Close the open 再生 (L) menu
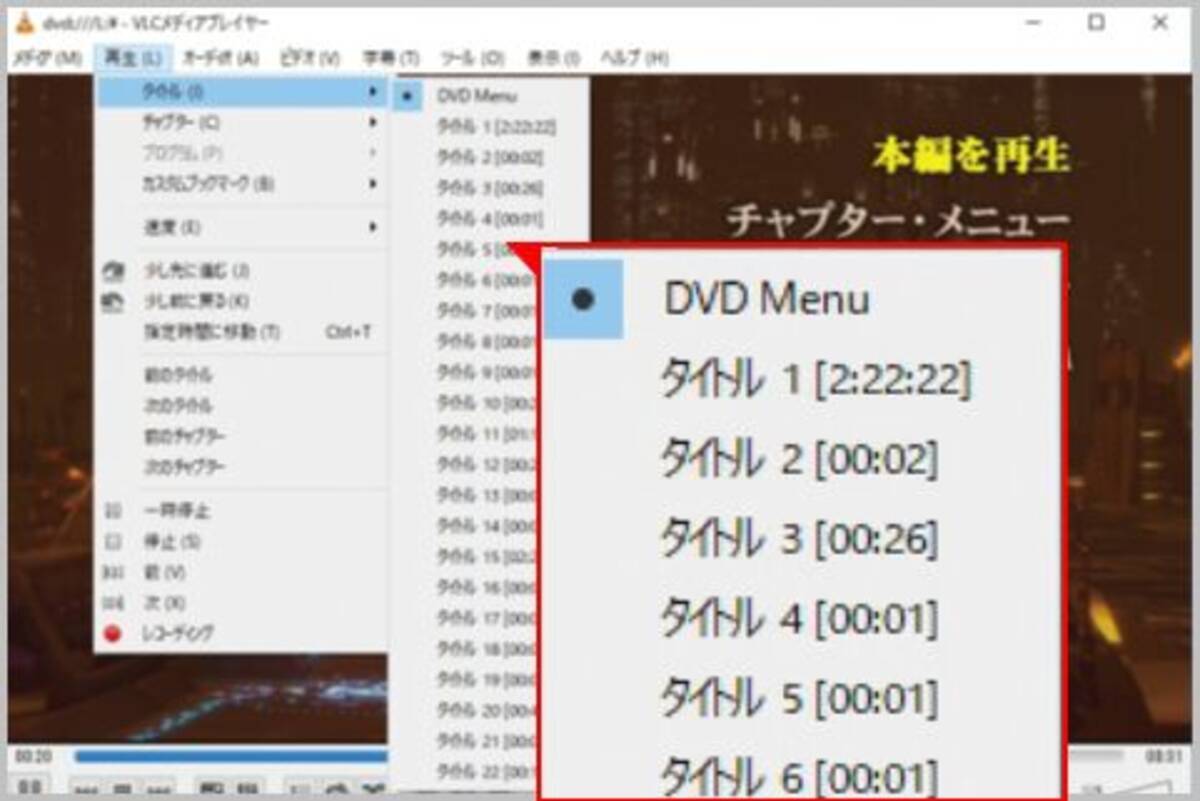Viewport: 1200px width, 801px height. click(134, 58)
